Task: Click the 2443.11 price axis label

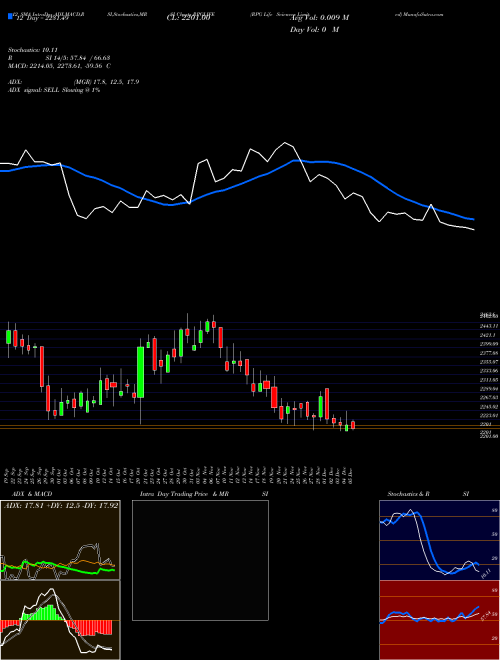Action: tap(489, 325)
